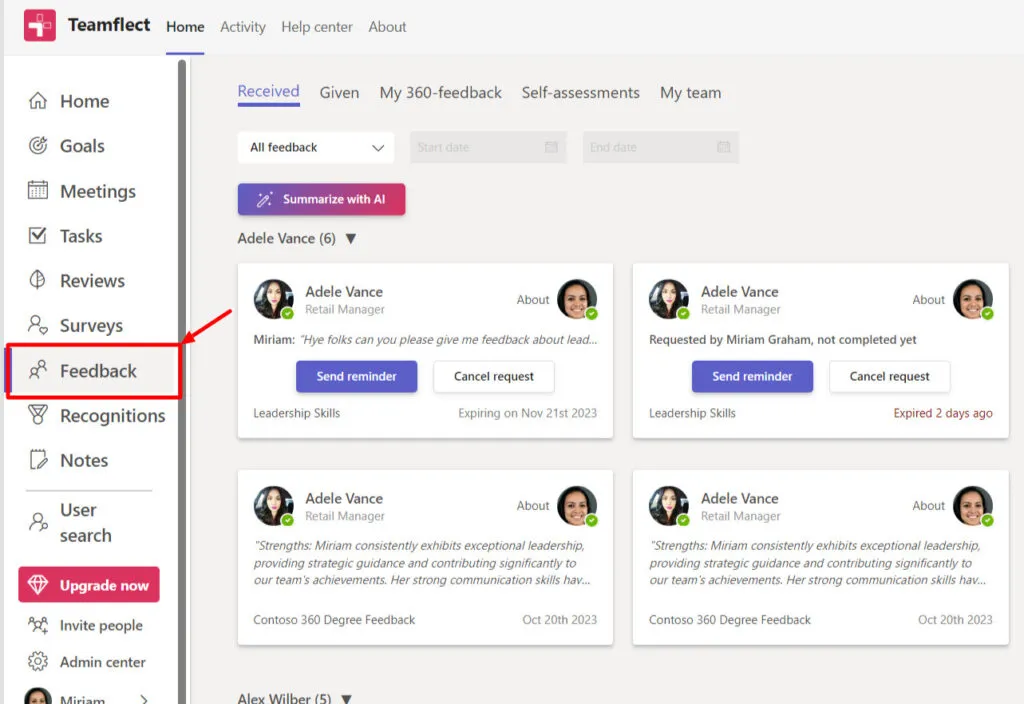Click Adele Vance avatar on bottom-left feedback card

[274, 505]
